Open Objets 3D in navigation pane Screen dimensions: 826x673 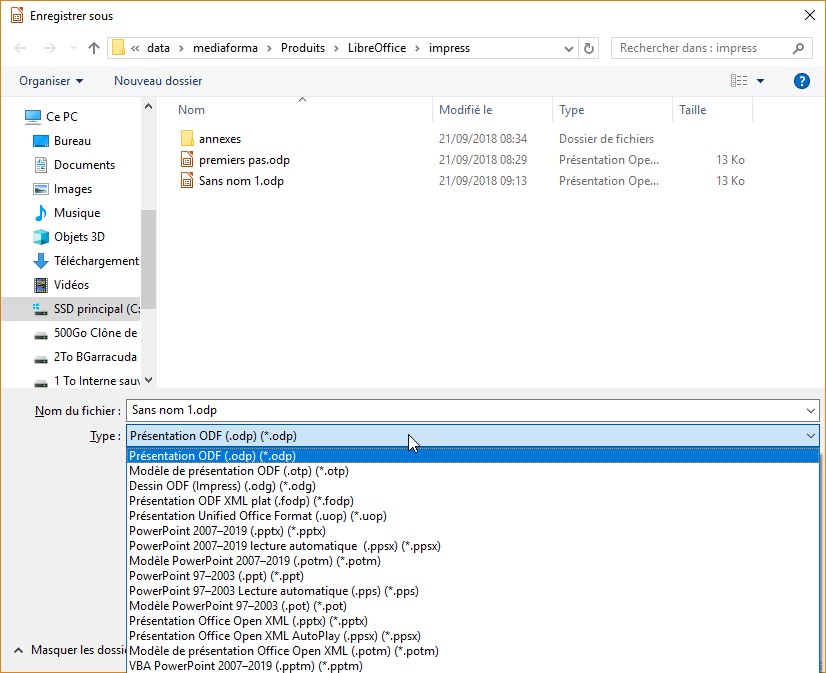[x=79, y=237]
